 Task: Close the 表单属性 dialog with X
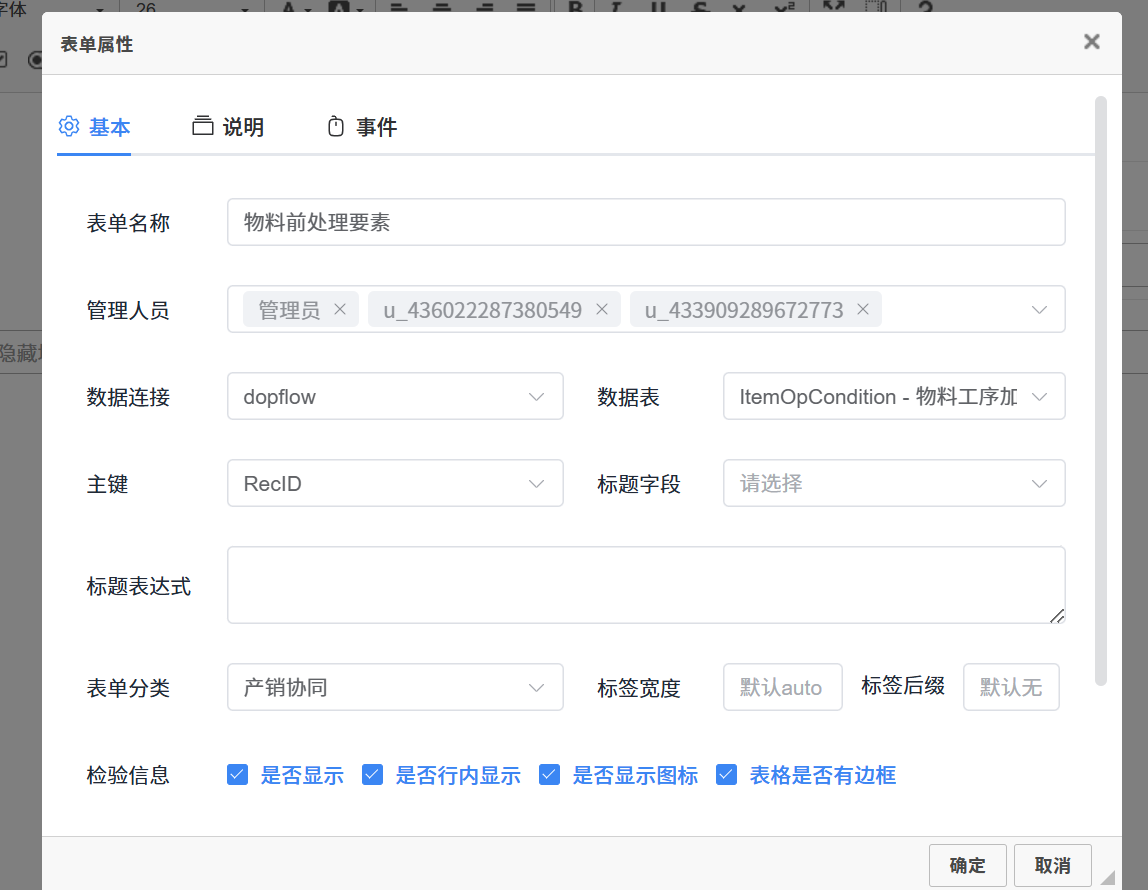click(1091, 42)
